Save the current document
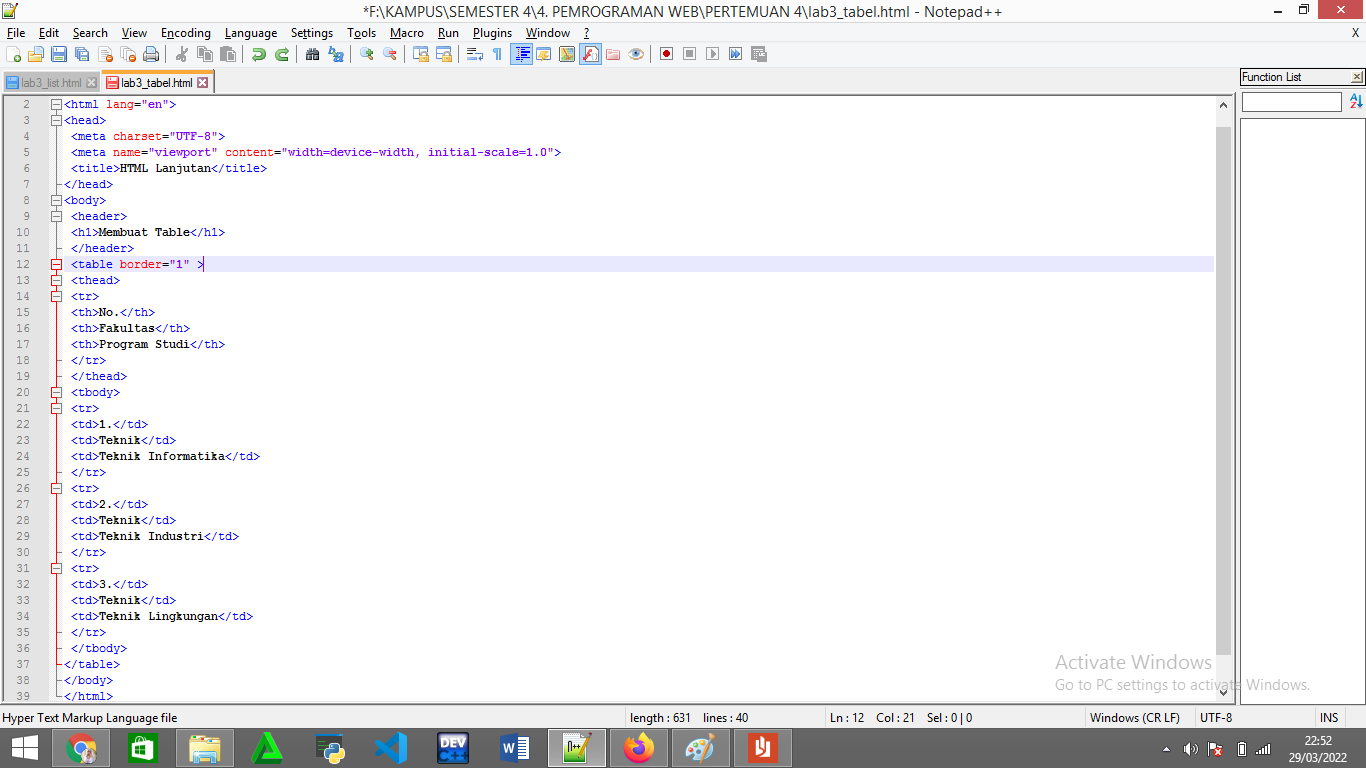The height and width of the screenshot is (768, 1366). pyautogui.click(x=56, y=54)
